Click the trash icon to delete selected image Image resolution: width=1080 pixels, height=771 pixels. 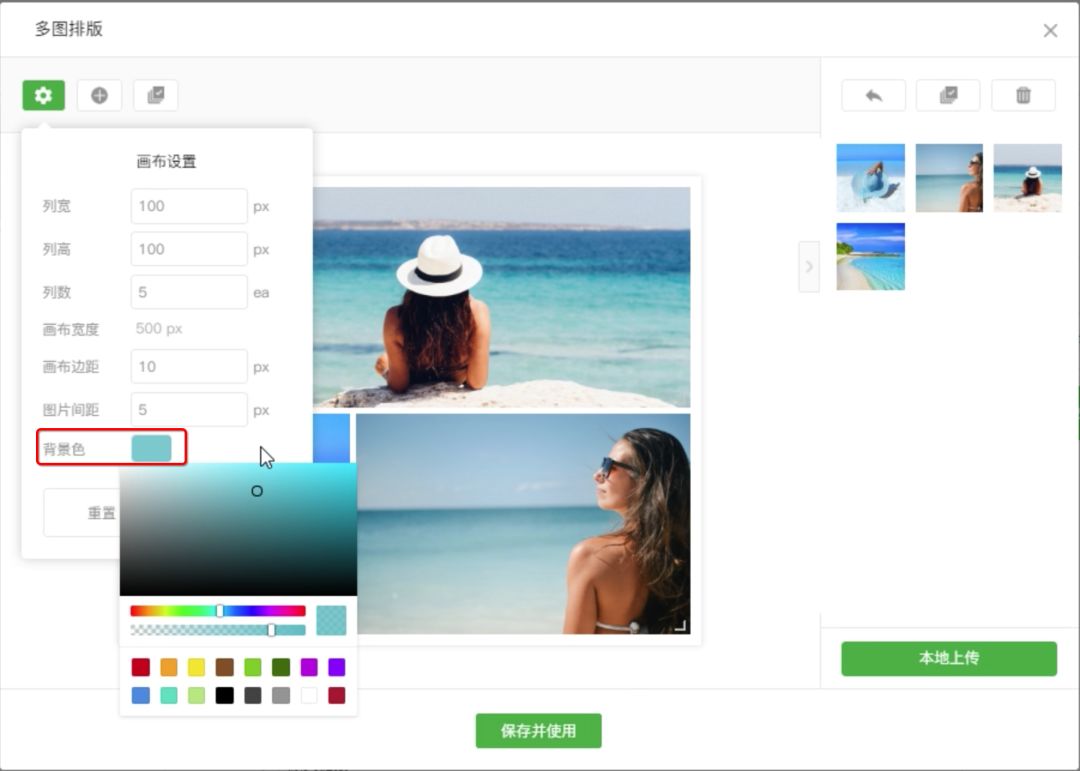[1023, 95]
